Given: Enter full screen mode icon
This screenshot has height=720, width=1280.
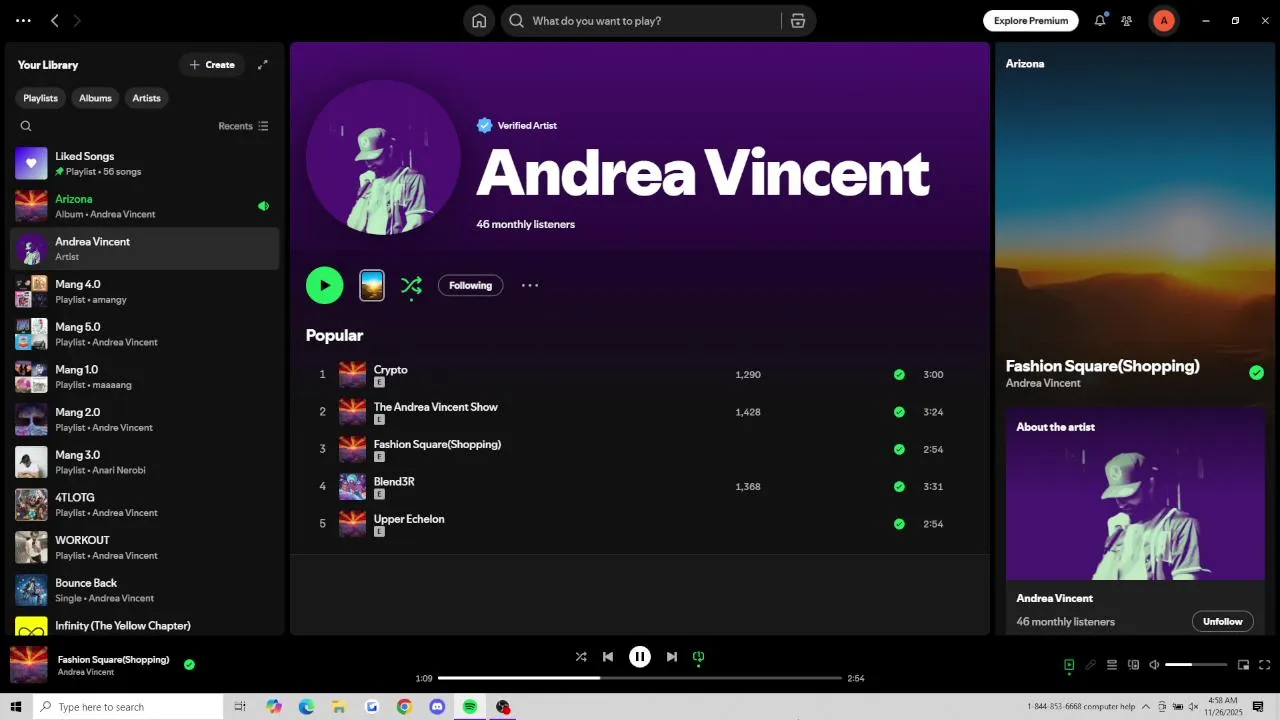Looking at the screenshot, I should [1265, 665].
